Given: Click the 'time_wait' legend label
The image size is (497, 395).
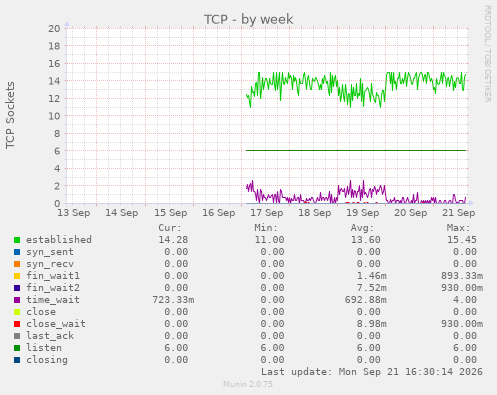Looking at the screenshot, I should pyautogui.click(x=53, y=300).
